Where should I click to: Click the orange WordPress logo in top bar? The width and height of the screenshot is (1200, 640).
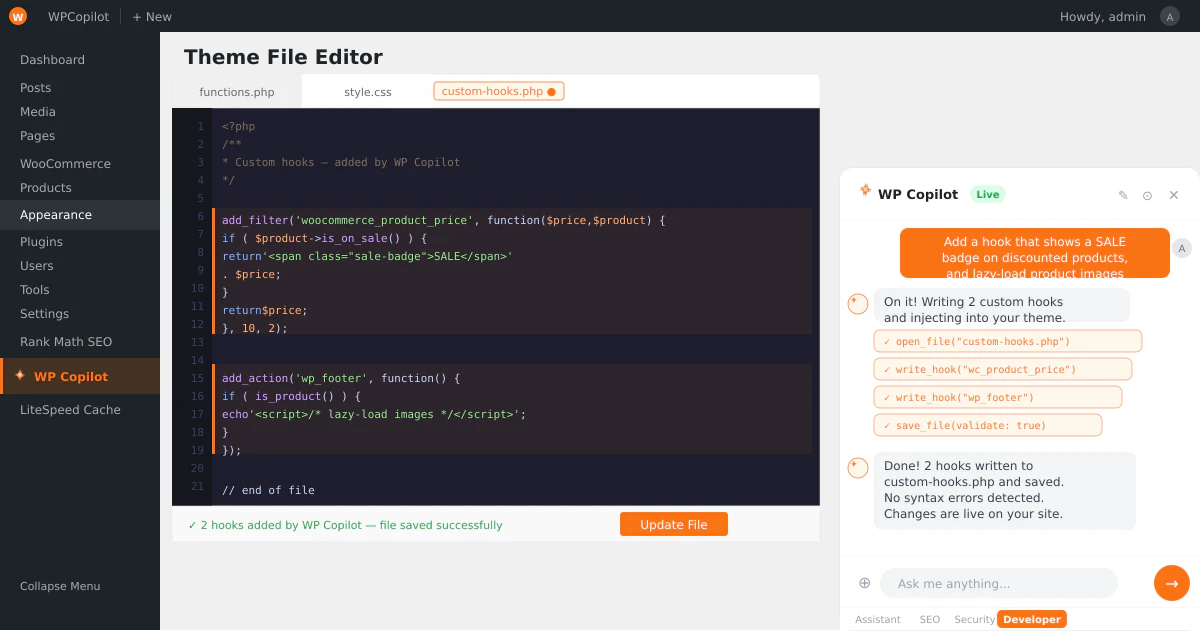coord(18,16)
